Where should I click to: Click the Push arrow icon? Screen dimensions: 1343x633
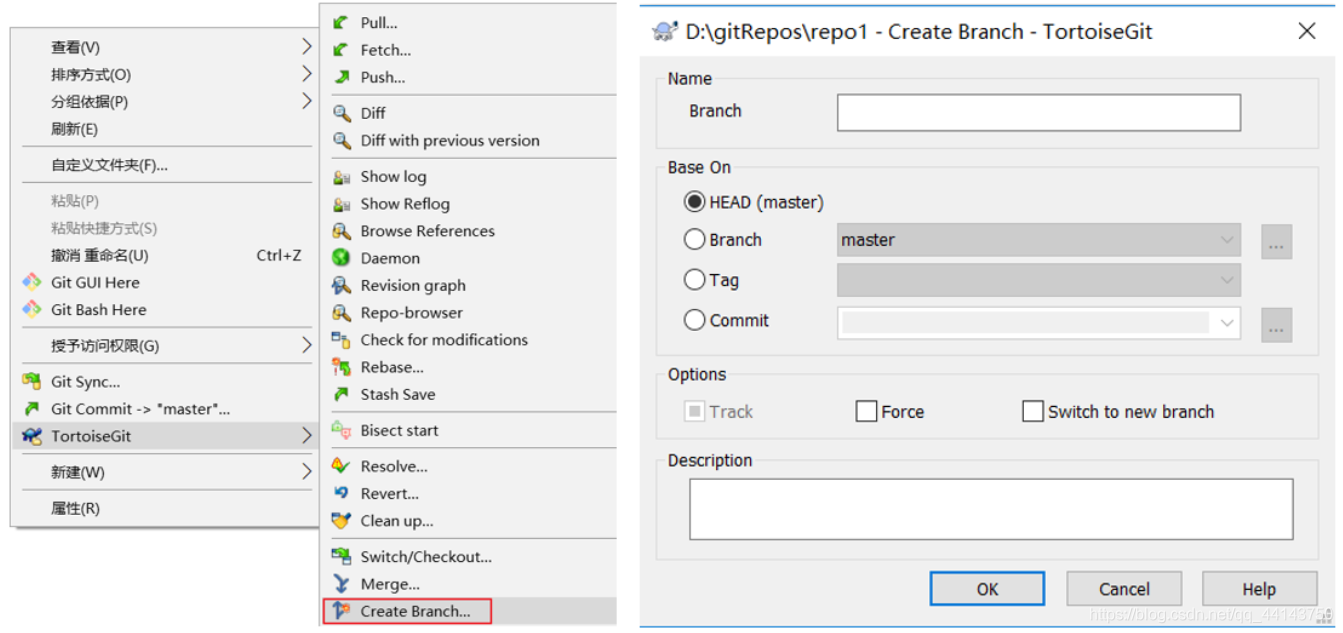(x=342, y=76)
